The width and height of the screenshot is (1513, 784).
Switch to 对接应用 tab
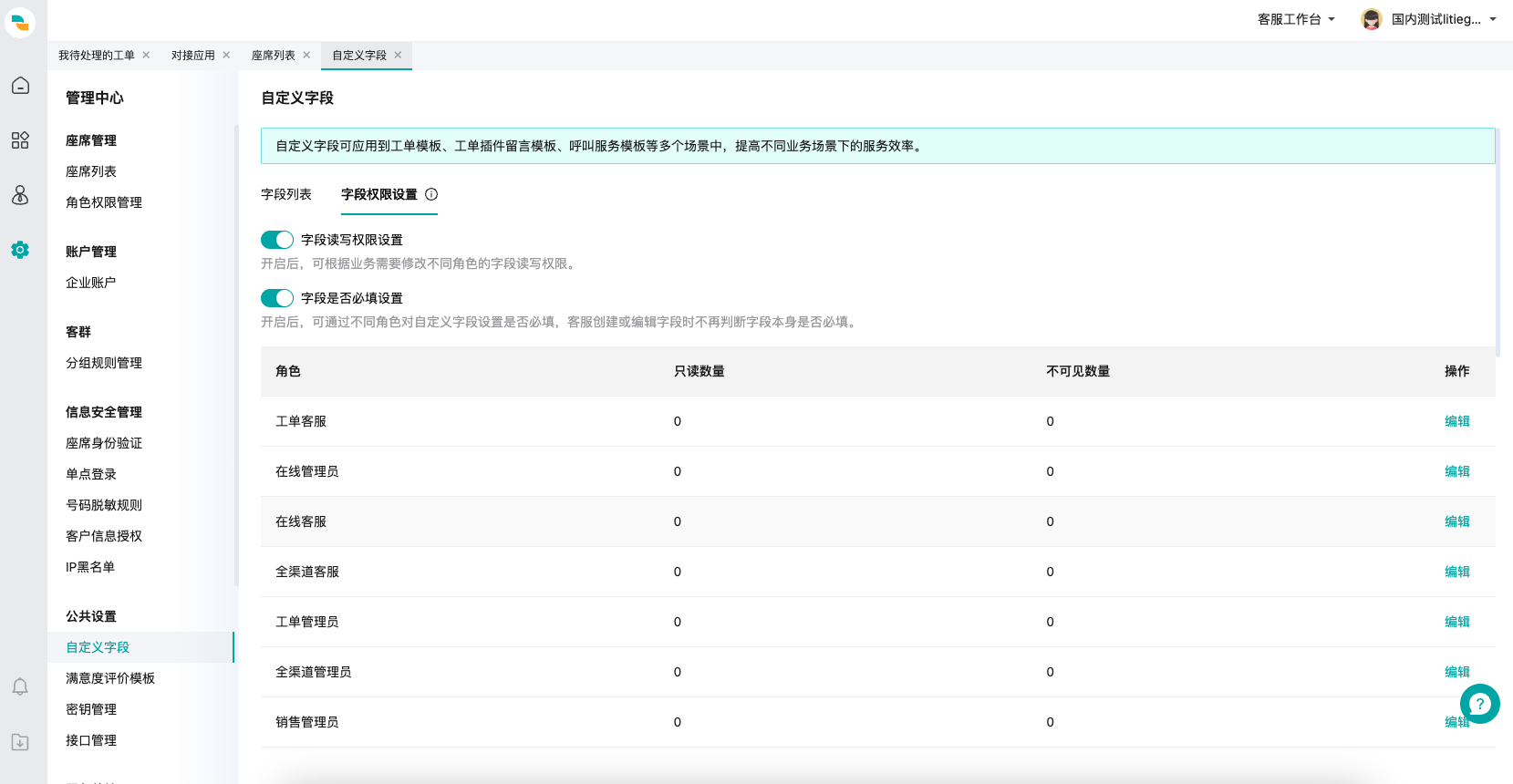193,55
